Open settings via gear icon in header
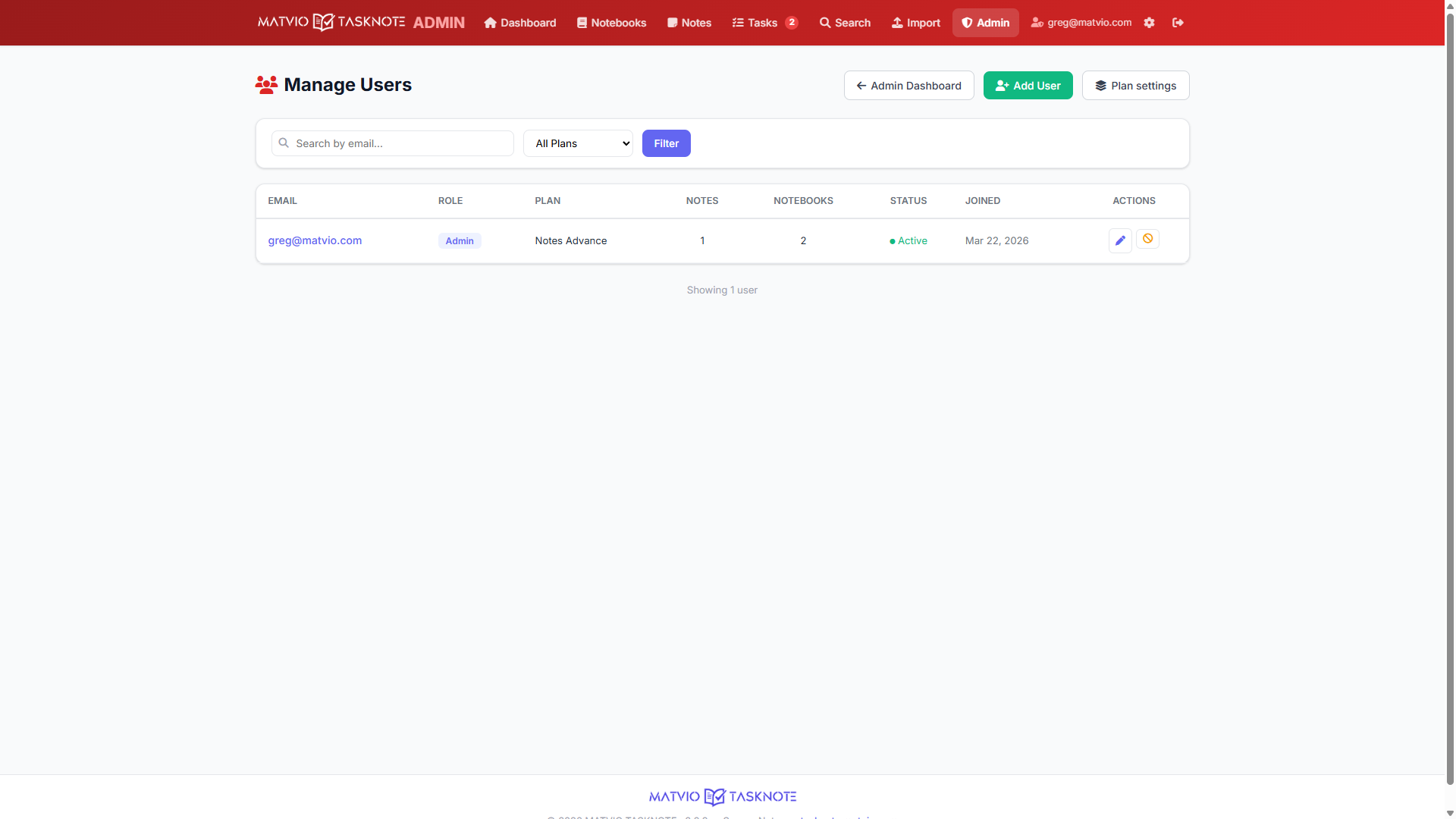This screenshot has height=819, width=1456. [1149, 23]
